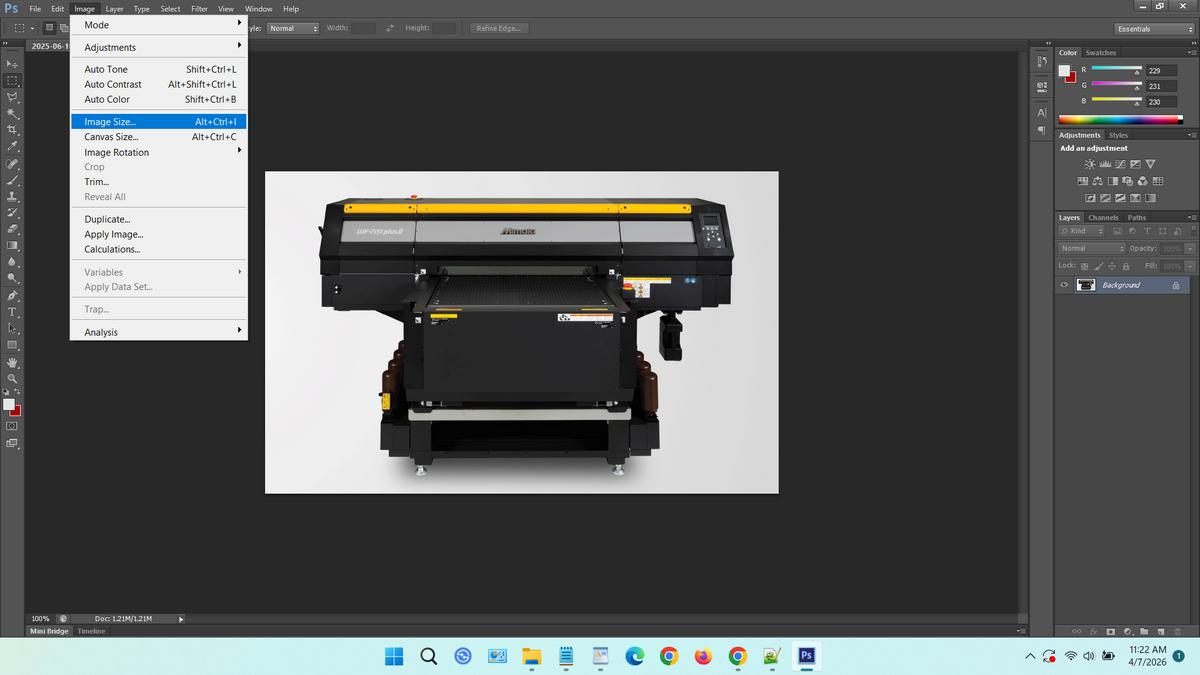Screen dimensions: 1200x675
Task: Click Auto Contrast in the Image menu
Action: point(113,84)
